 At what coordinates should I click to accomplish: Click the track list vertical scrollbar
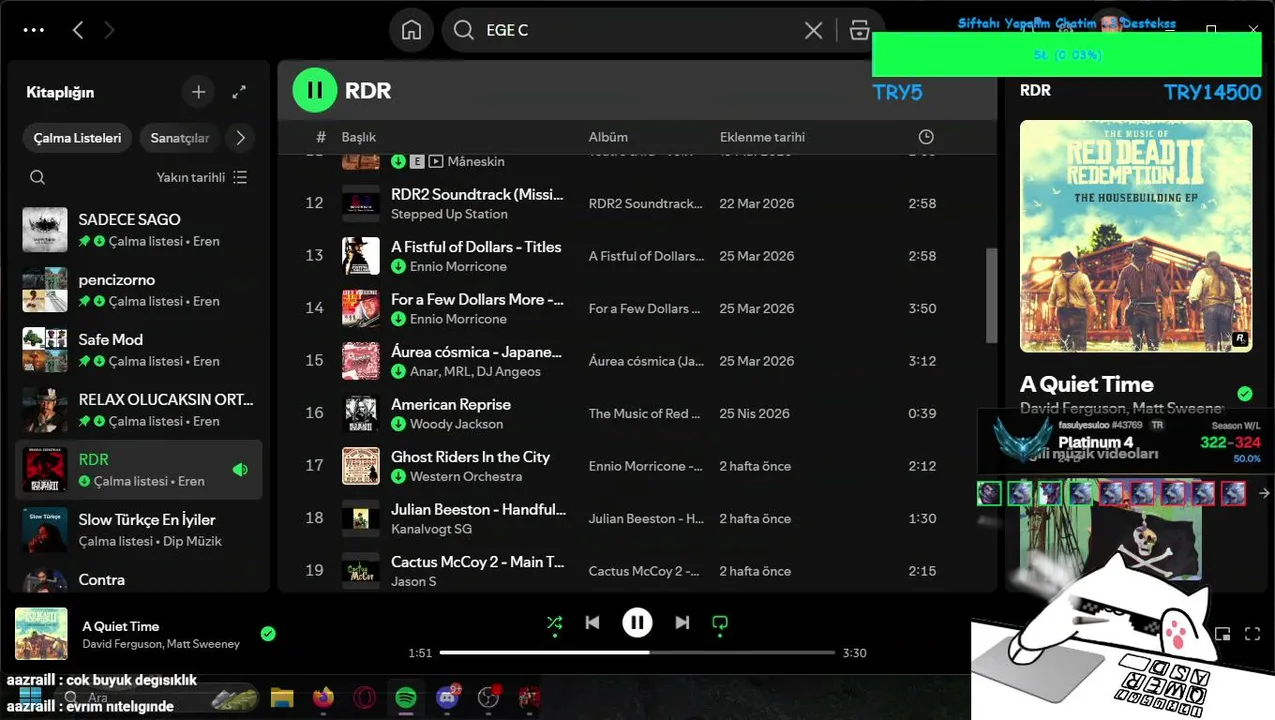992,295
